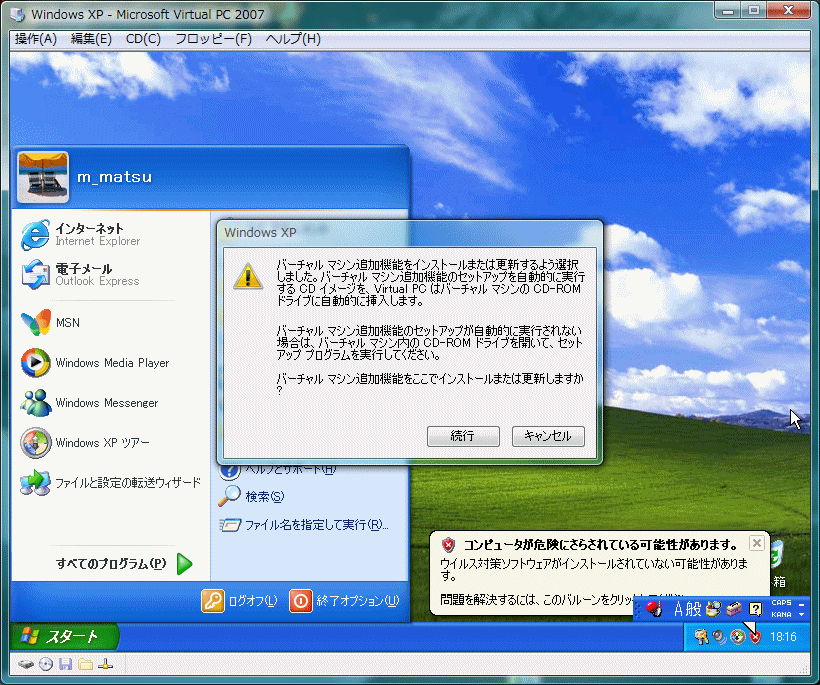The width and height of the screenshot is (820, 685).
Task: Click the CD drive status icon
Action: [x=46, y=665]
